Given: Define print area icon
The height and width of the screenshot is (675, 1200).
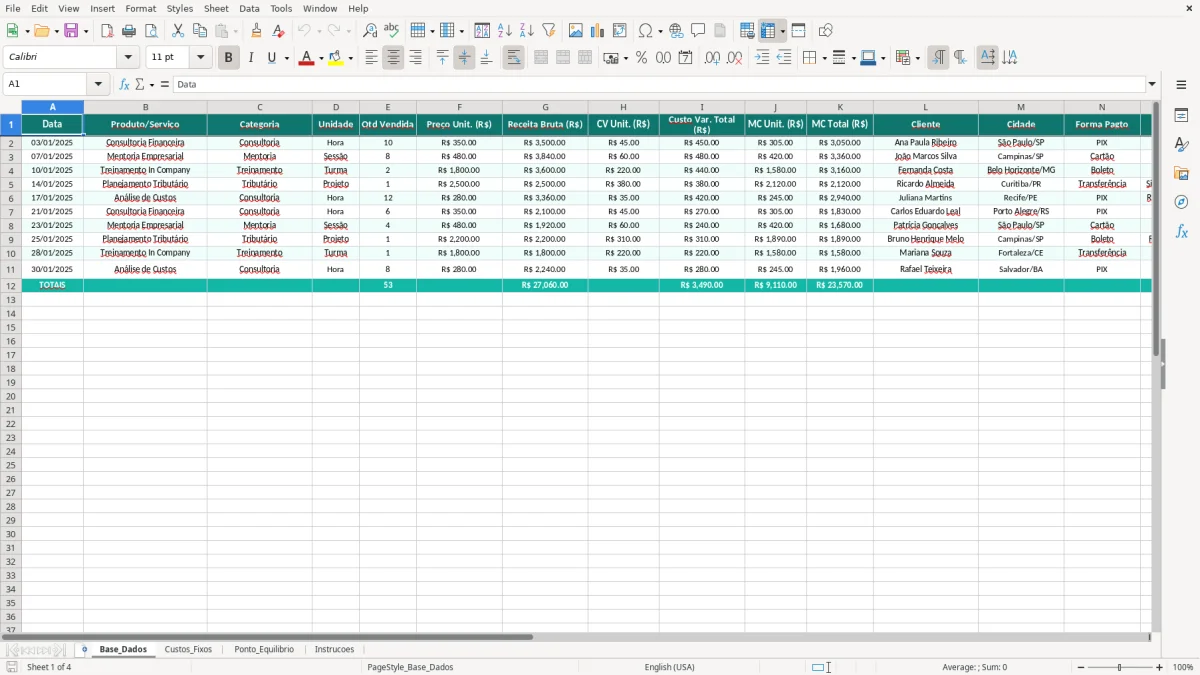Looking at the screenshot, I should (x=747, y=31).
